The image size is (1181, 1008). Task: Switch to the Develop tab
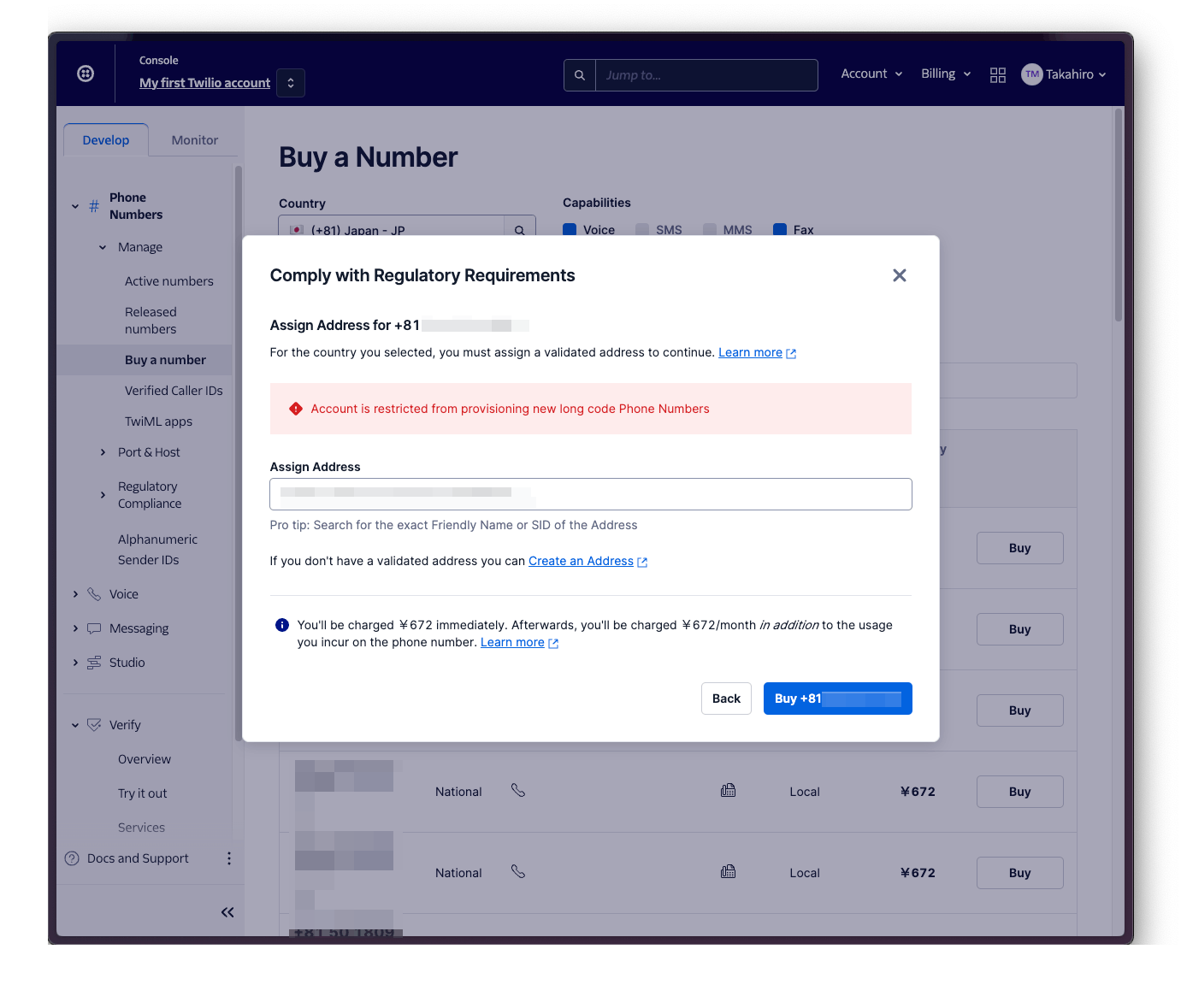pyautogui.click(x=106, y=140)
